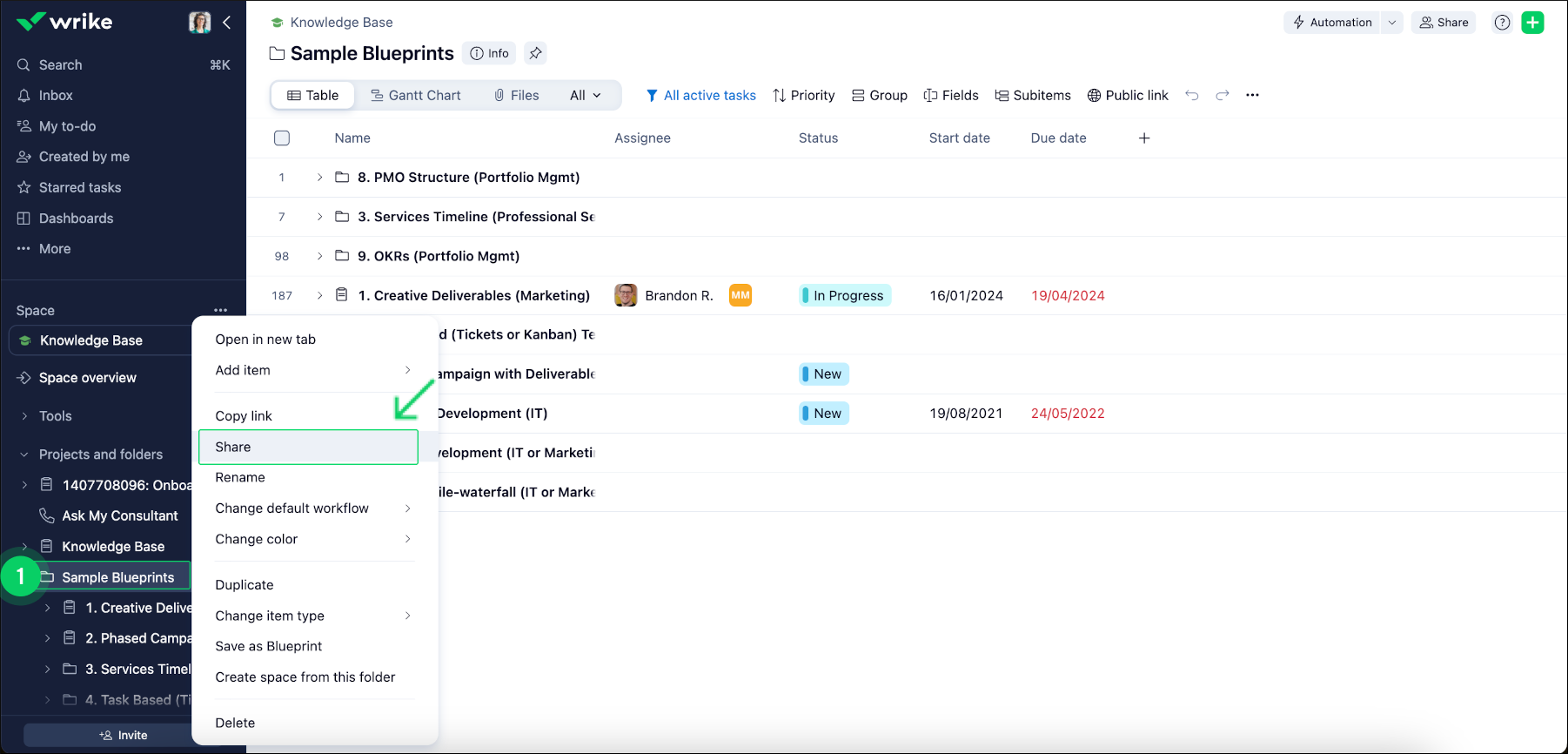Click the redo arrow icon
Viewport: 1568px width, 754px height.
pyautogui.click(x=1223, y=96)
